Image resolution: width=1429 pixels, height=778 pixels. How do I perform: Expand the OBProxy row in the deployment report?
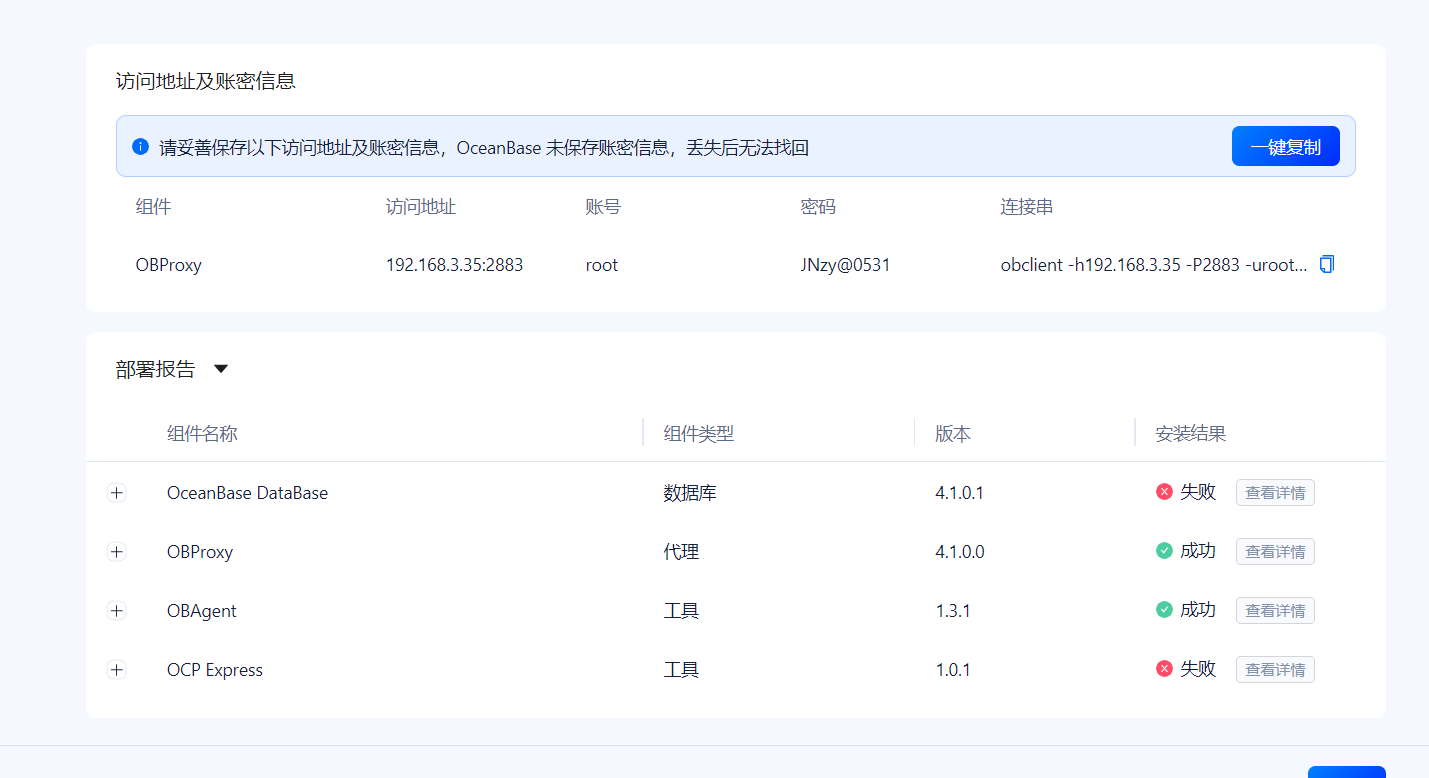point(117,552)
